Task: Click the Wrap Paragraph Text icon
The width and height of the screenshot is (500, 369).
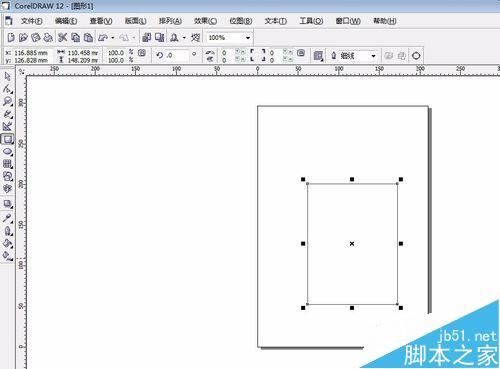Action: [318, 56]
